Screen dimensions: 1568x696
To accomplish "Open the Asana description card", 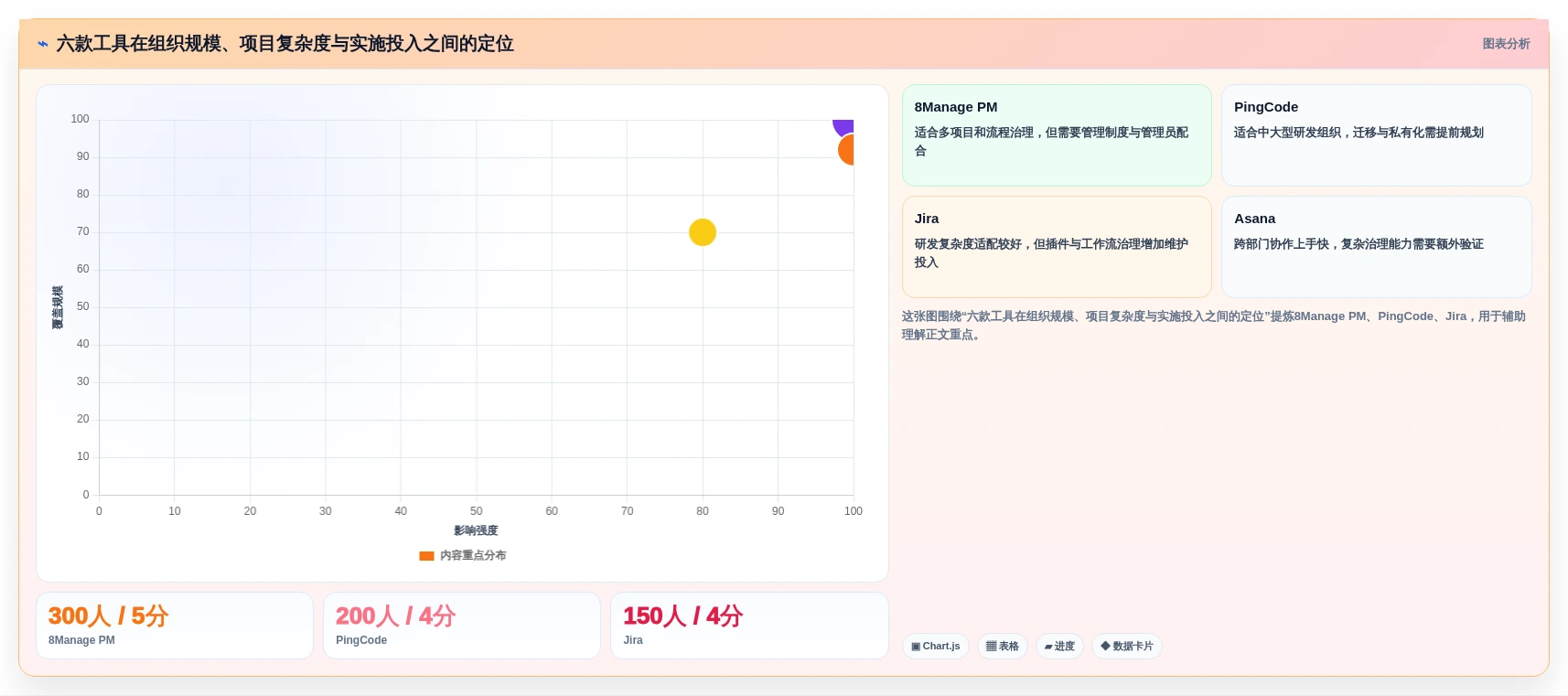I will (1376, 247).
